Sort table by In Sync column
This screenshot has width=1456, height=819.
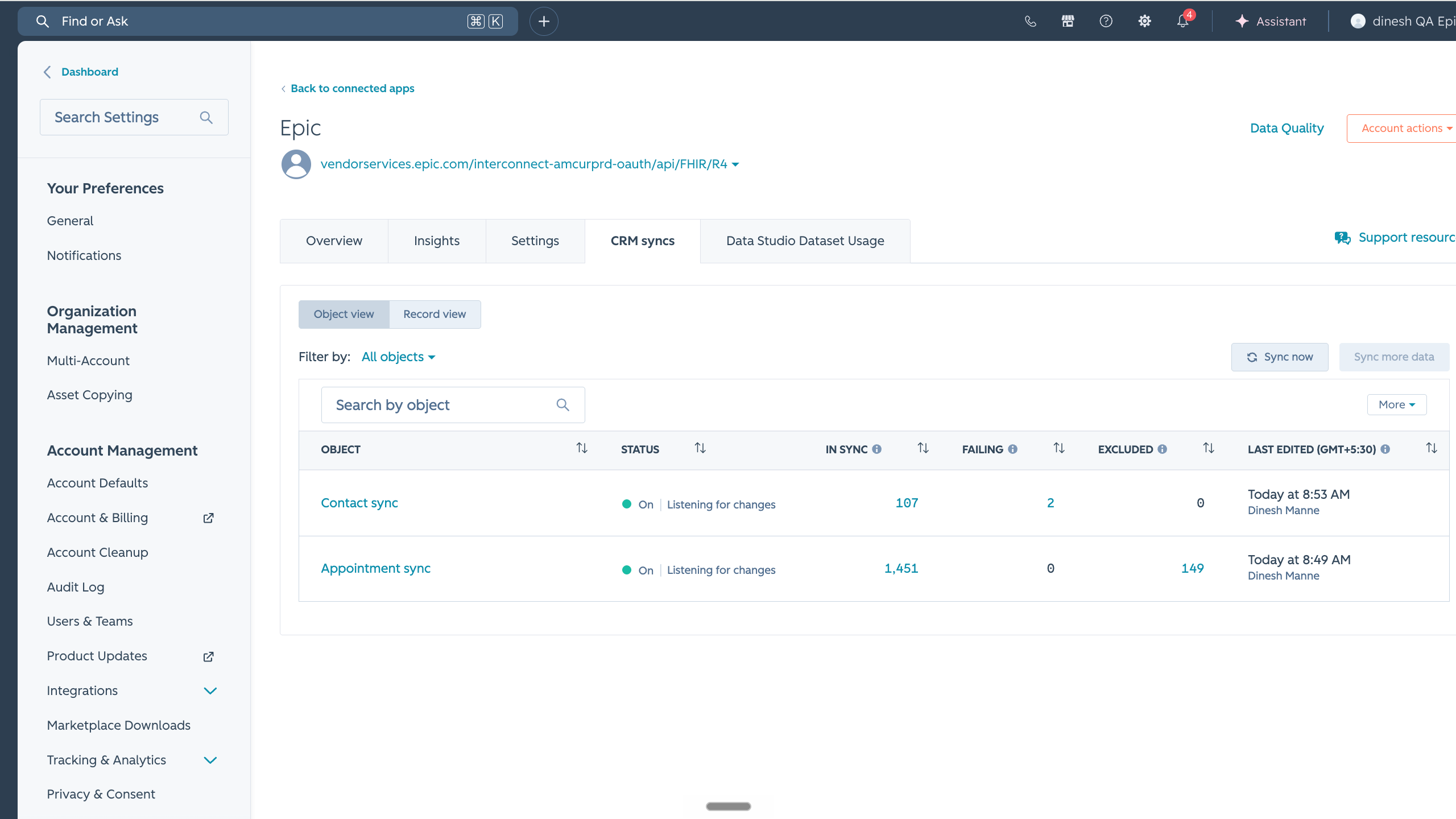(x=923, y=449)
